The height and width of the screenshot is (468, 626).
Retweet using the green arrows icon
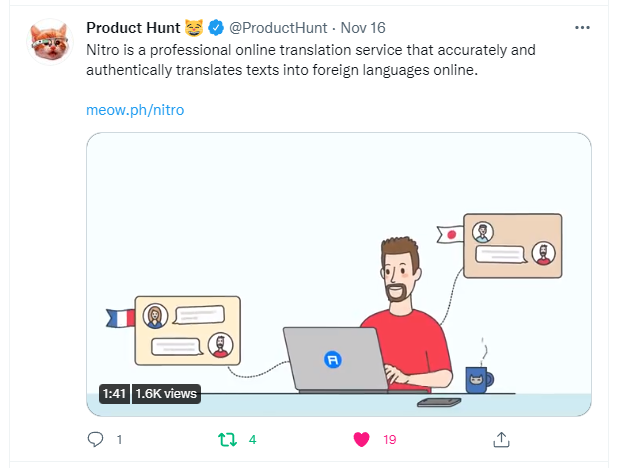tap(228, 440)
